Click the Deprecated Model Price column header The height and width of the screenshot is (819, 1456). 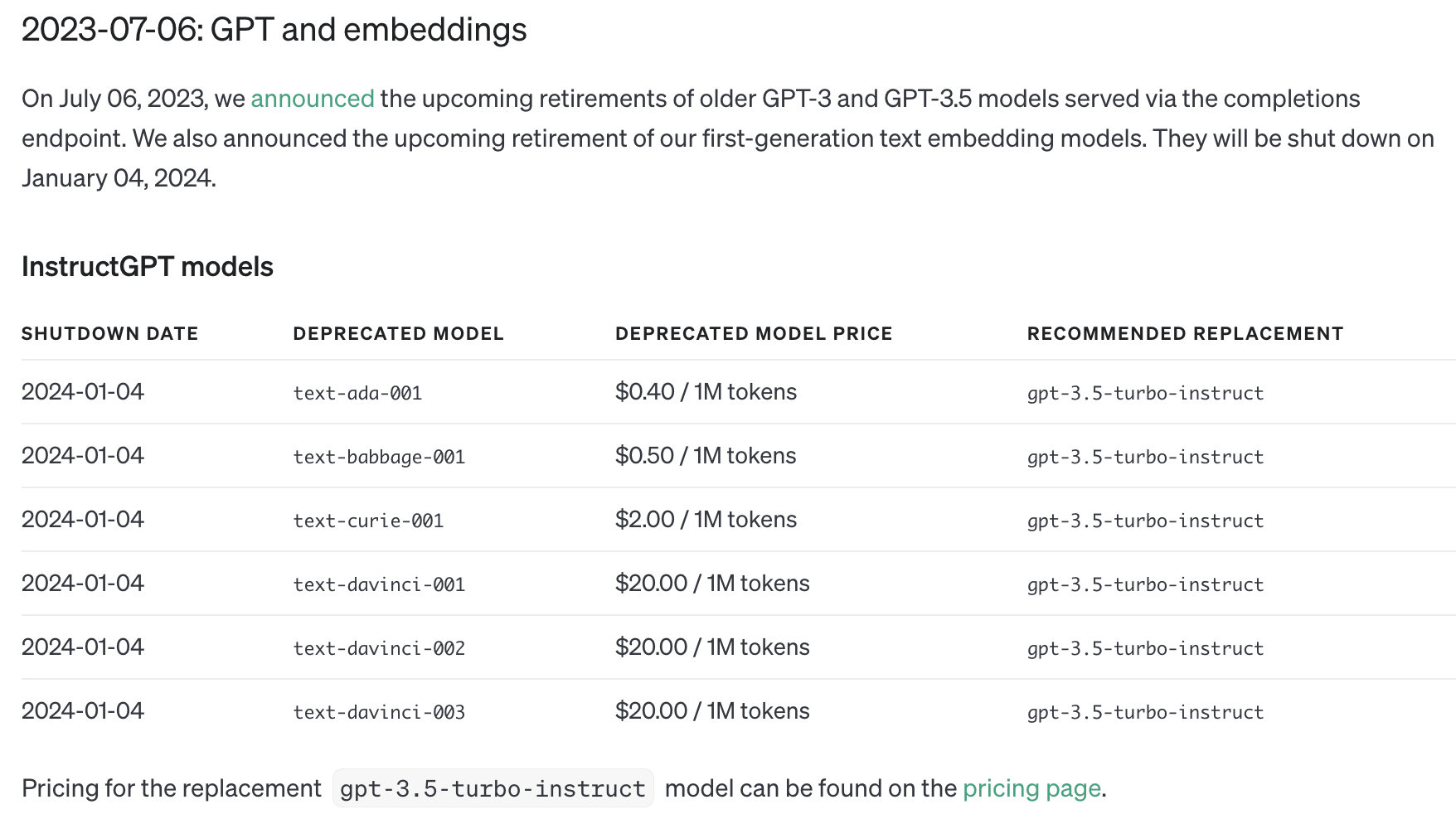pyautogui.click(x=754, y=333)
